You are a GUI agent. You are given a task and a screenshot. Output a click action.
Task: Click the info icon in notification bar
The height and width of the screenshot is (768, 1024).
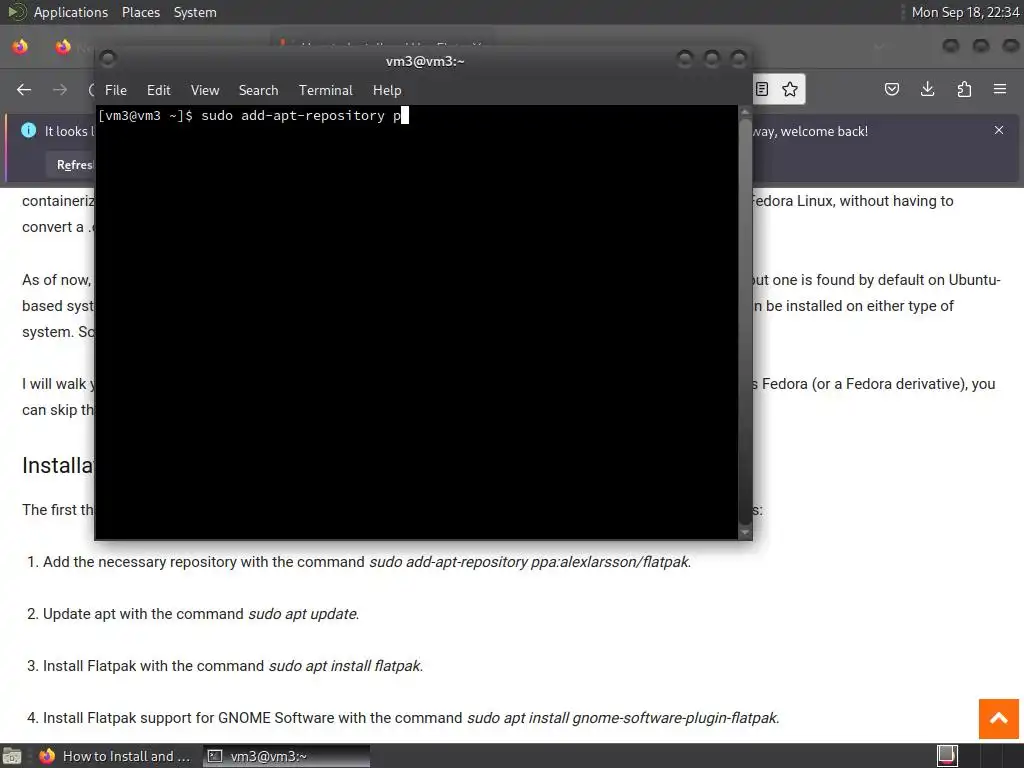click(x=29, y=130)
